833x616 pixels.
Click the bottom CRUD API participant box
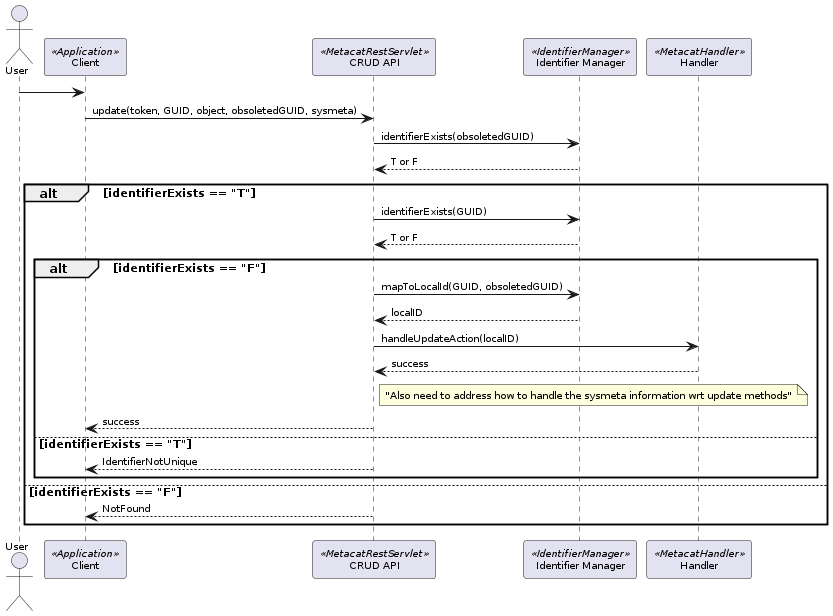[x=374, y=559]
